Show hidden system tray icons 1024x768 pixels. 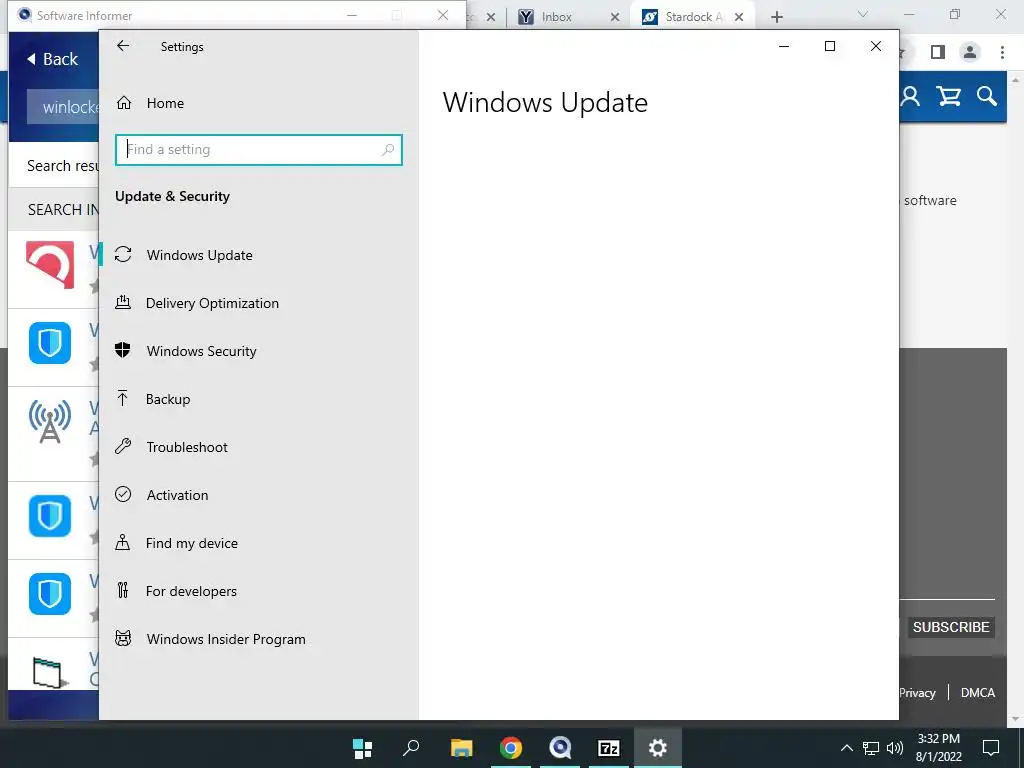tap(846, 748)
